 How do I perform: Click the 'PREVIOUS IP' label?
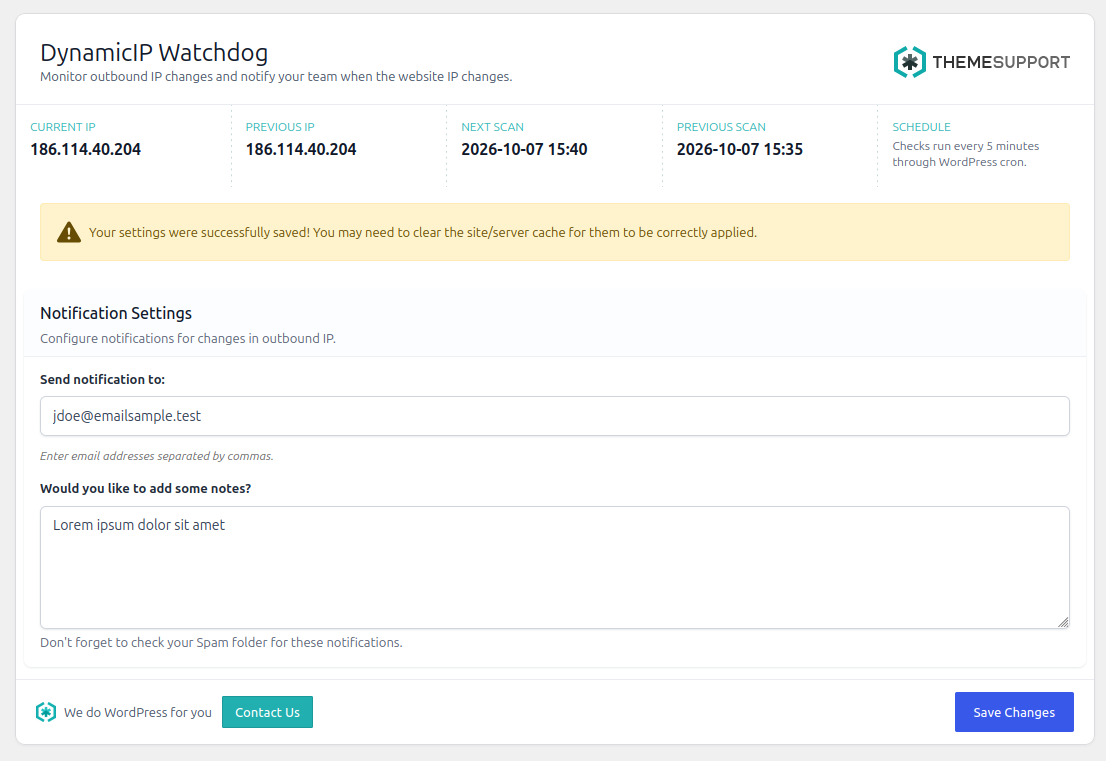pos(280,127)
